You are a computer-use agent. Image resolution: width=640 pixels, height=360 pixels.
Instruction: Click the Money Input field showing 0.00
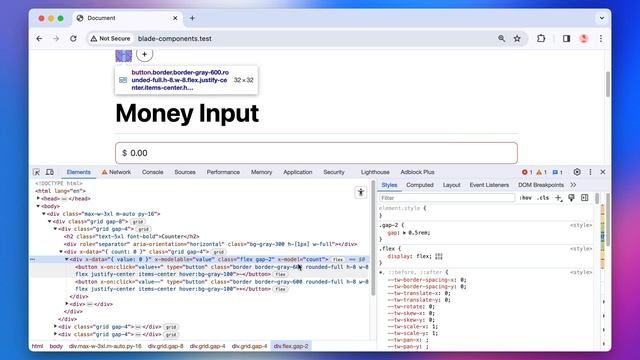316,153
